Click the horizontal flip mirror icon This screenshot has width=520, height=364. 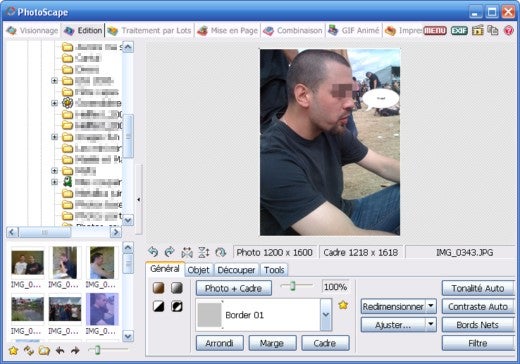click(187, 252)
